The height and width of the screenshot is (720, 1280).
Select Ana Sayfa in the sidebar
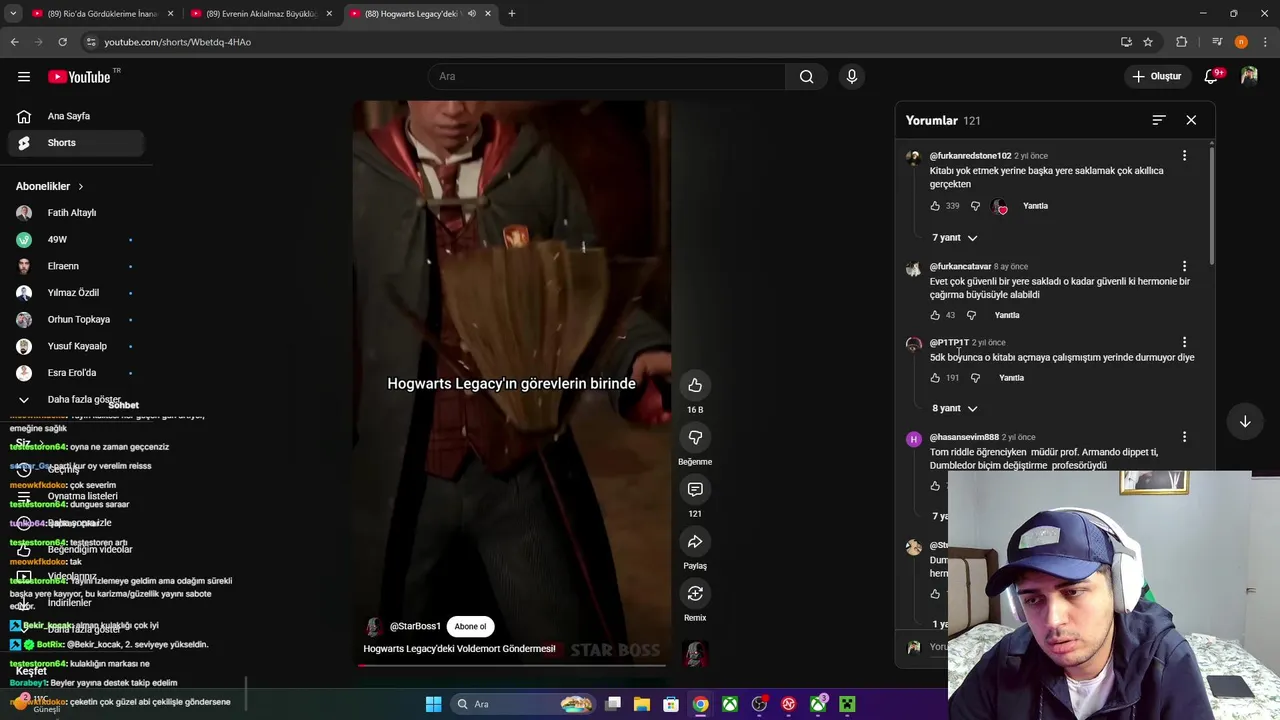point(76,116)
